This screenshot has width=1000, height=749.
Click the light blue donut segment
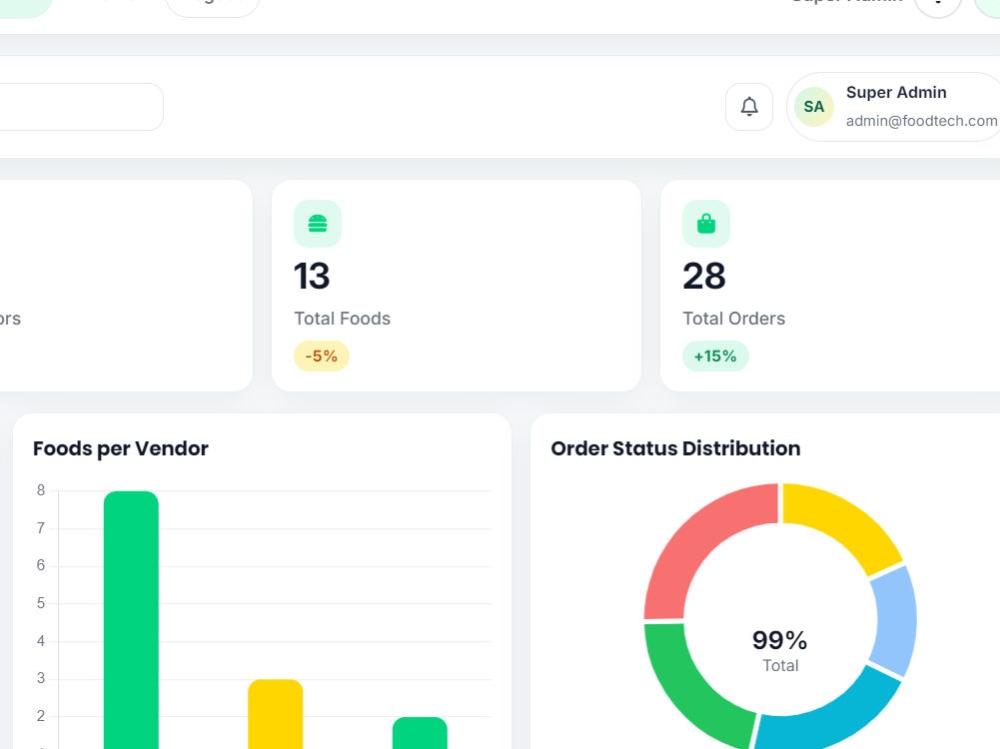pyautogui.click(x=895, y=621)
